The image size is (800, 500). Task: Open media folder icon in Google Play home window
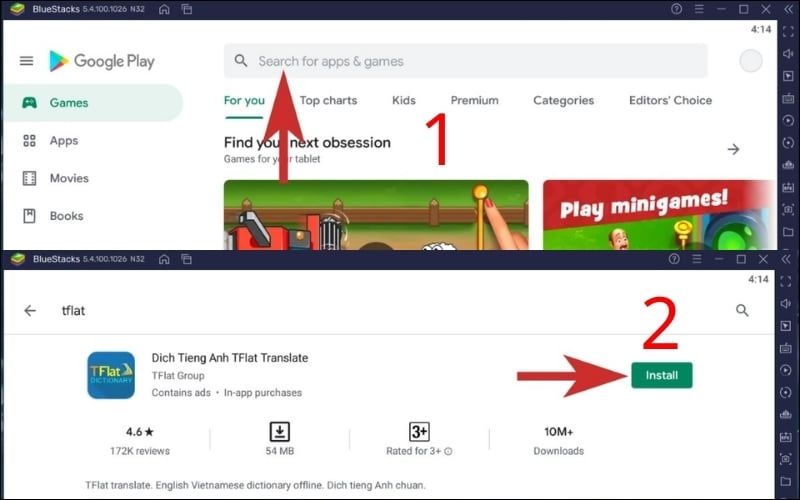coord(788,232)
